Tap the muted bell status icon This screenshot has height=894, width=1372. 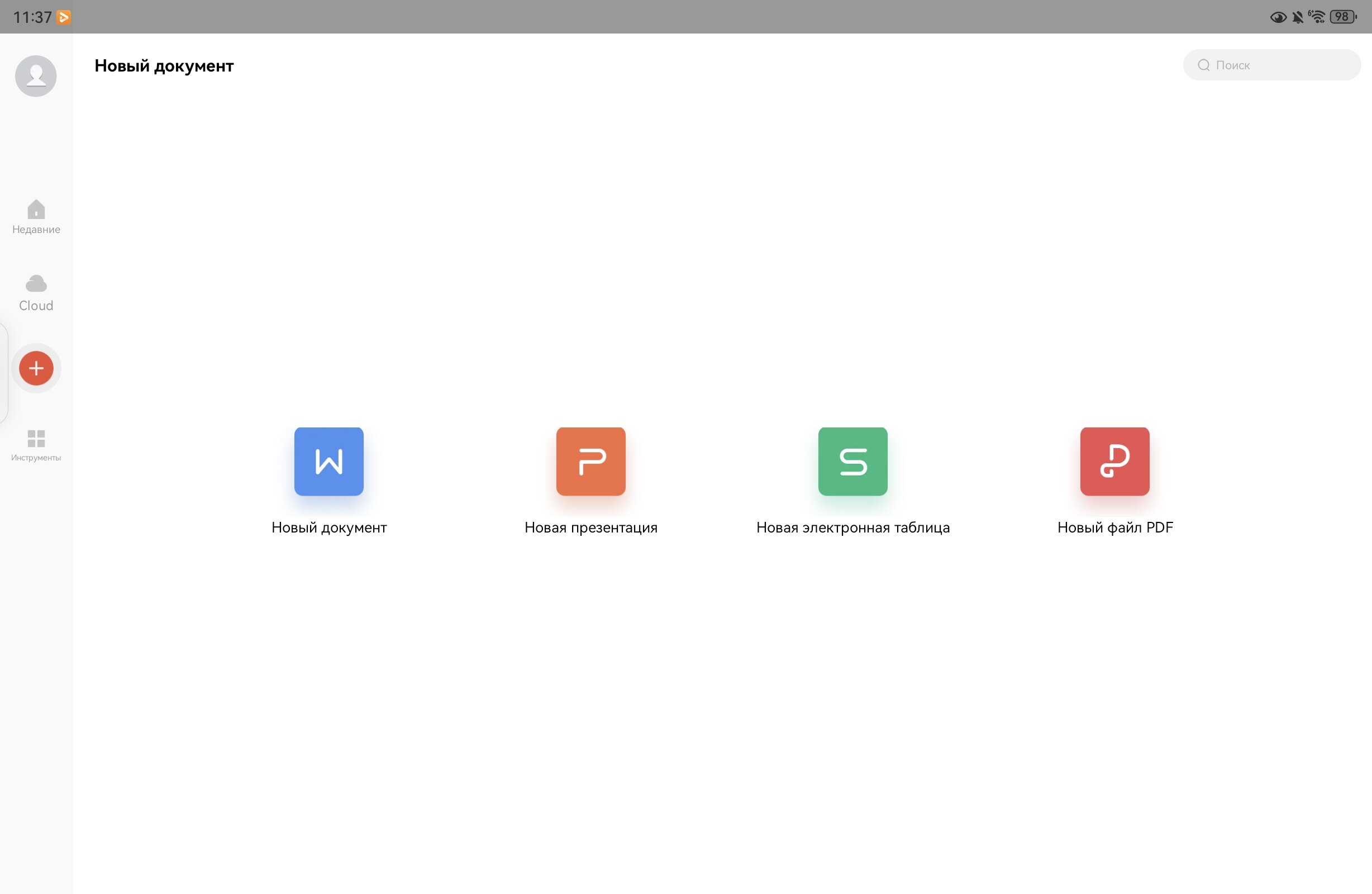1298,17
